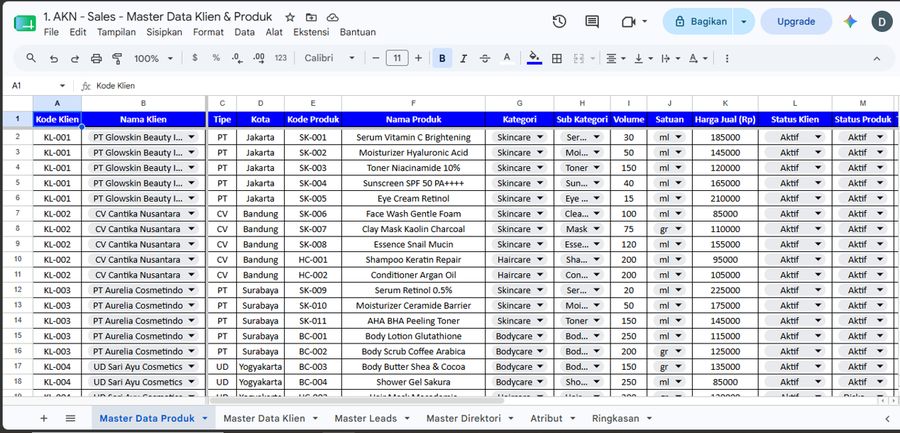Click the formula bar Kode Klien
Image resolution: width=900 pixels, height=433 pixels.
pyautogui.click(x=115, y=86)
